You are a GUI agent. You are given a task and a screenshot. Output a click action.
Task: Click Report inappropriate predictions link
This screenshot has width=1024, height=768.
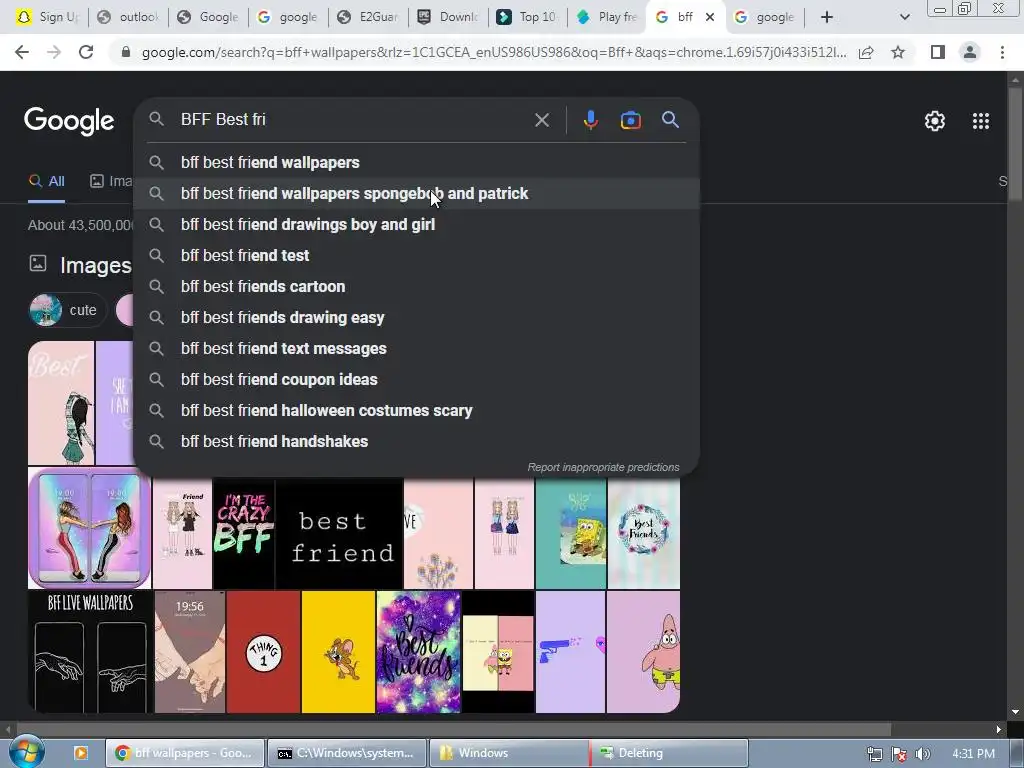[x=603, y=468]
